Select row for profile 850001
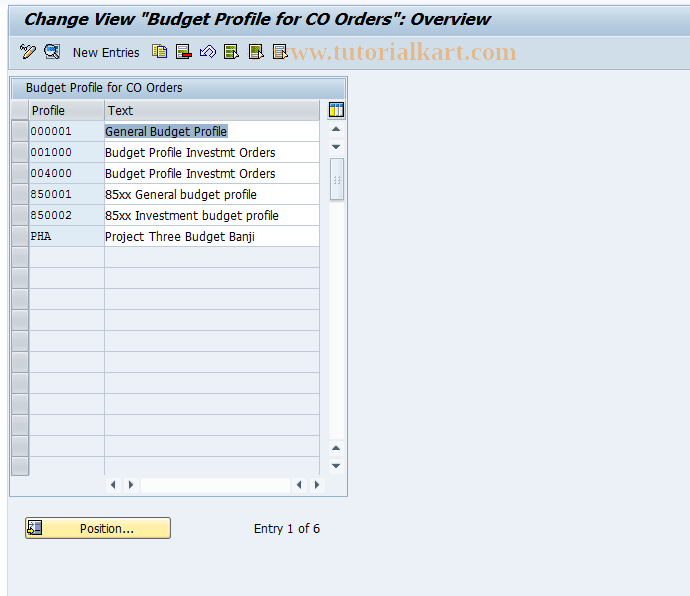The height and width of the screenshot is (596, 690). click(20, 194)
